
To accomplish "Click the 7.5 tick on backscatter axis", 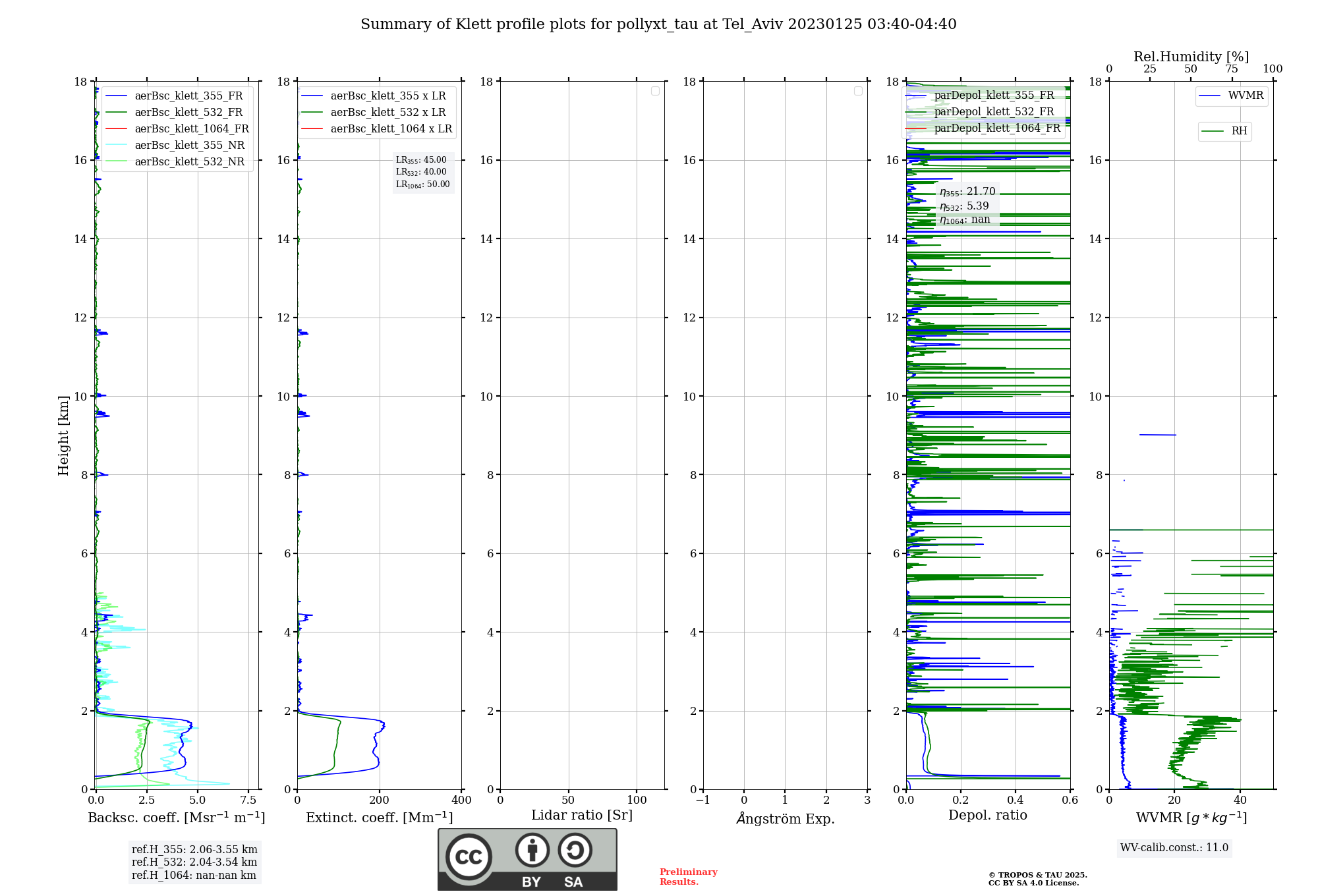I will pyautogui.click(x=248, y=800).
